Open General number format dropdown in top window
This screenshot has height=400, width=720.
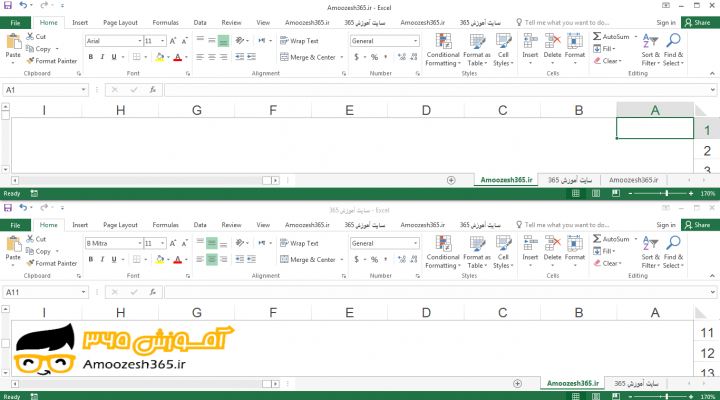pyautogui.click(x=416, y=41)
